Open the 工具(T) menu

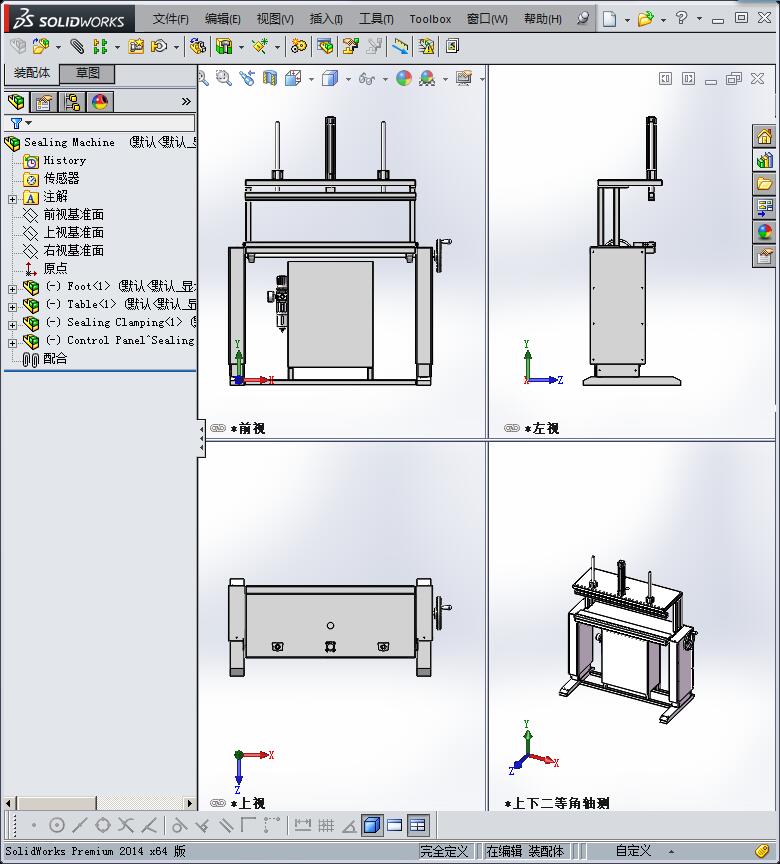tap(376, 19)
